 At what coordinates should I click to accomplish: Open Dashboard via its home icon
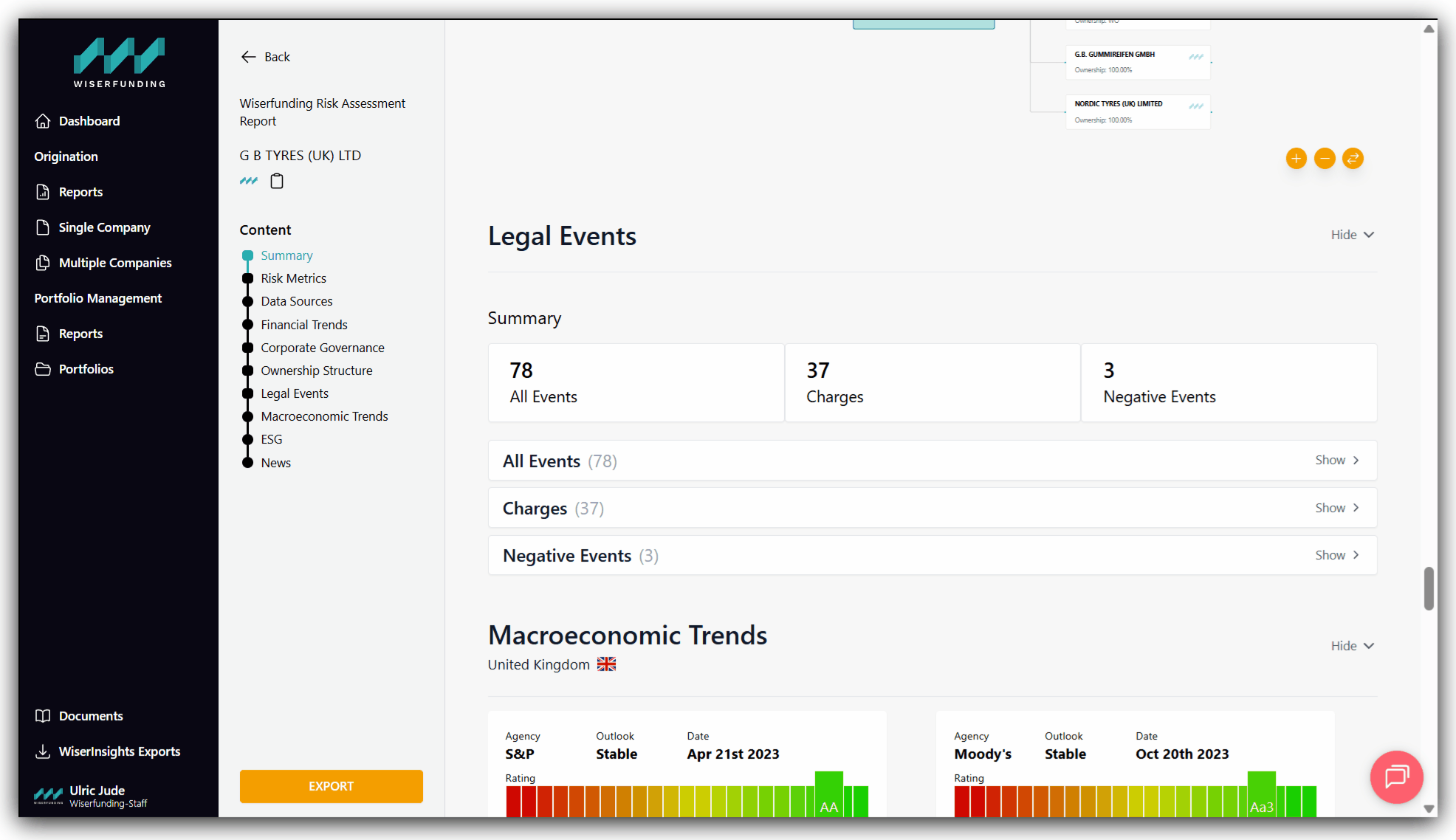tap(43, 121)
